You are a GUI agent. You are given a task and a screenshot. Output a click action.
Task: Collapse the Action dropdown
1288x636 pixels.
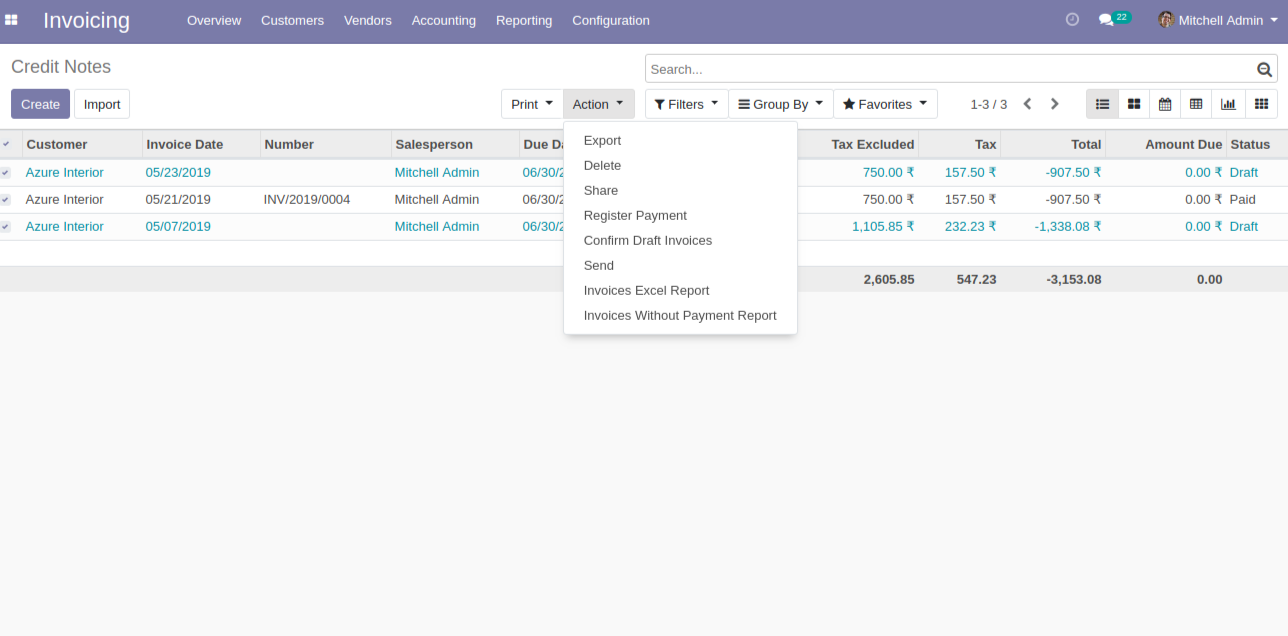[598, 104]
